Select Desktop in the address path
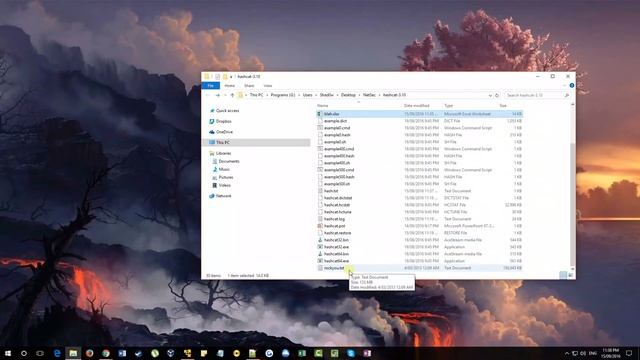This screenshot has height=360, width=640. point(348,95)
